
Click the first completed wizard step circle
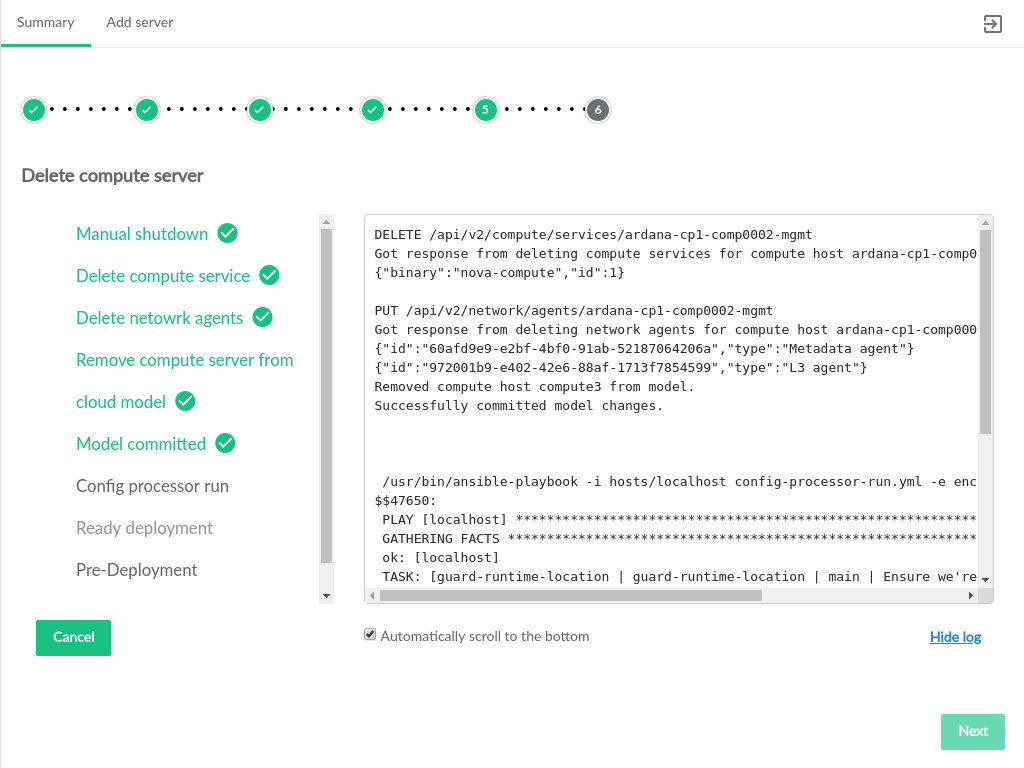[34, 110]
